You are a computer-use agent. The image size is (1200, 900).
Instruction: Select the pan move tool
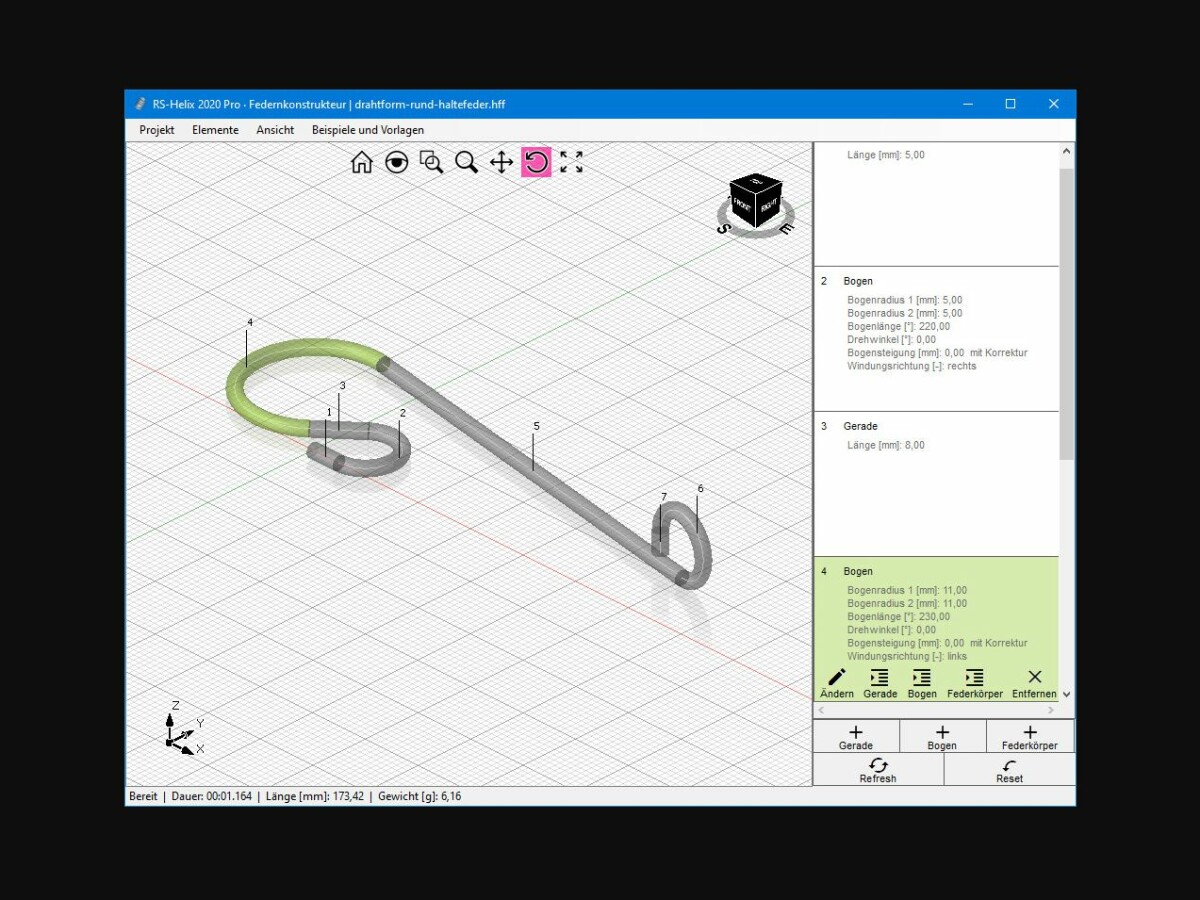pyautogui.click(x=501, y=162)
